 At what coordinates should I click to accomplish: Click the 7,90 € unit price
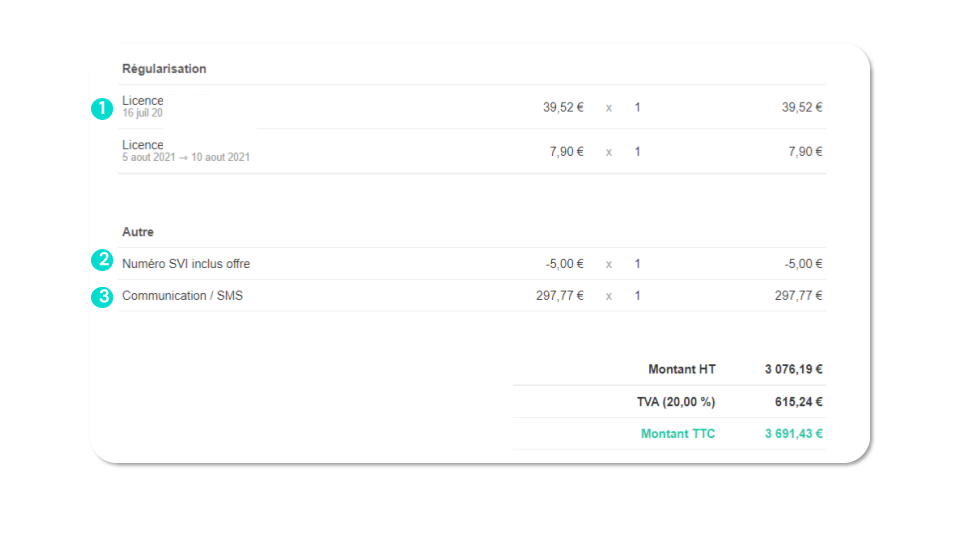coord(567,152)
